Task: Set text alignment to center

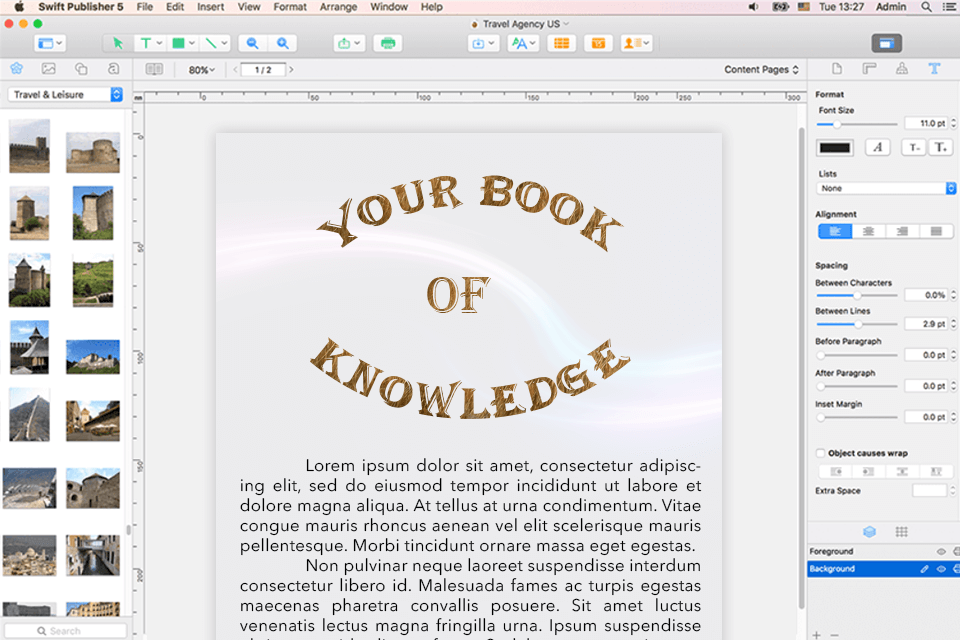Action: coord(869,231)
